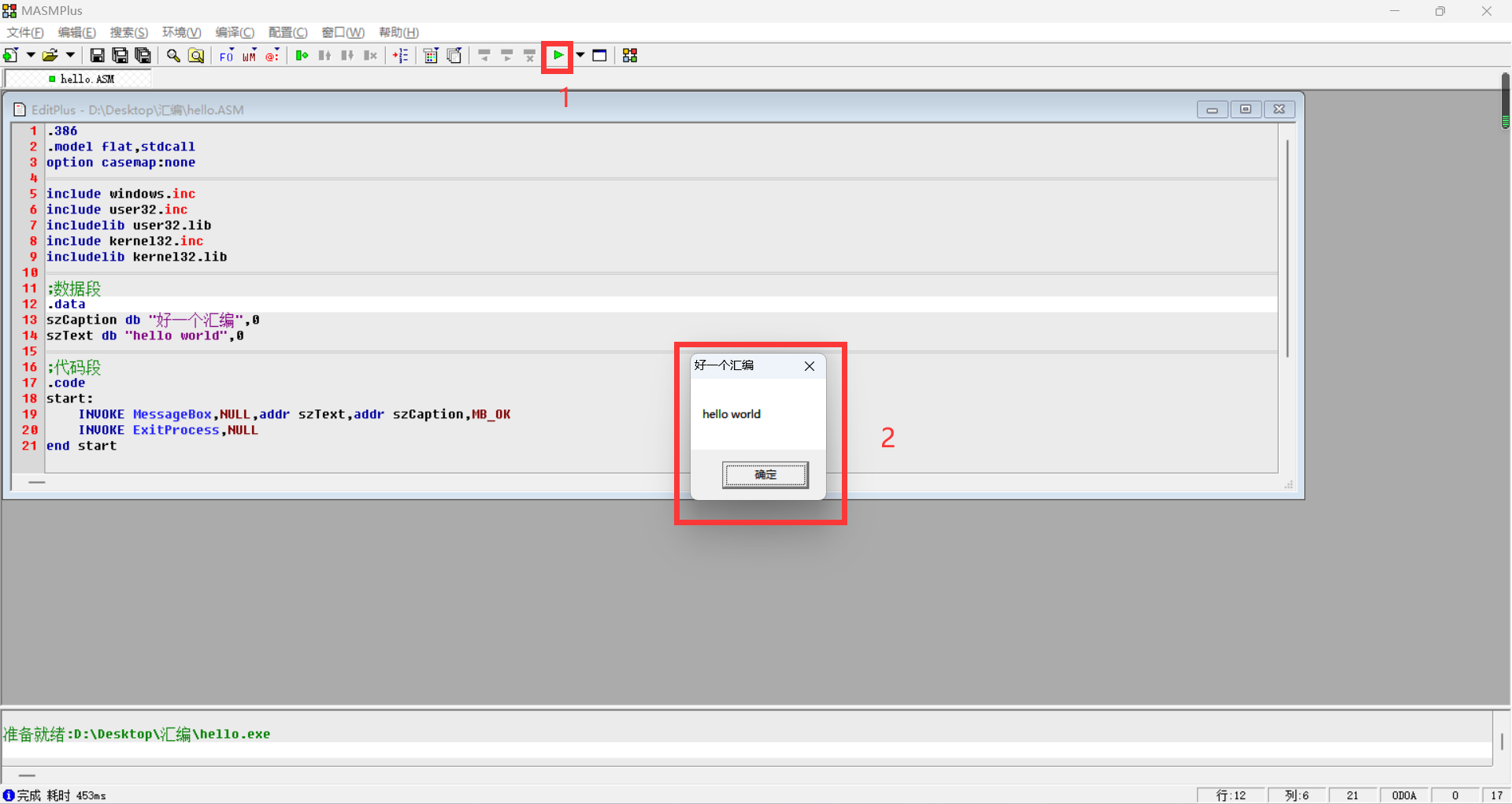Open the 帮助(H) menu
The width and height of the screenshot is (1512, 804).
pyautogui.click(x=398, y=32)
